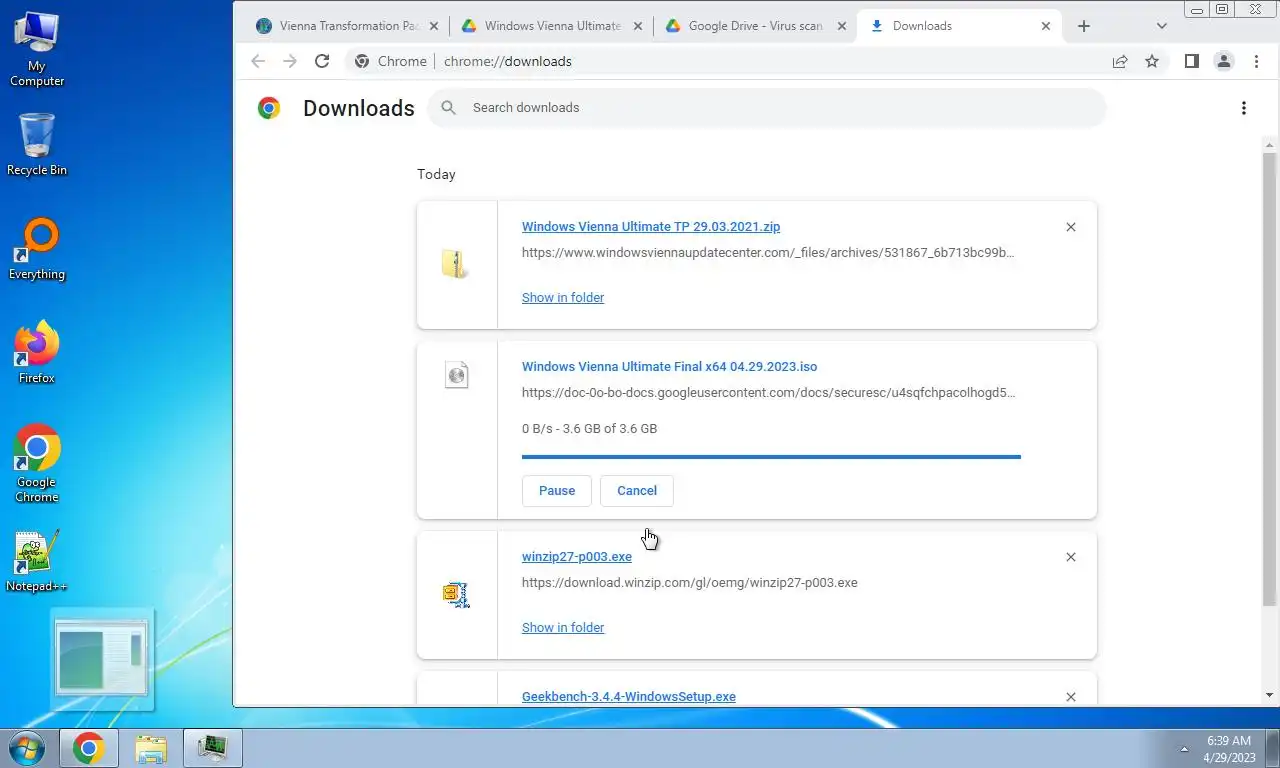Bookmark this tab with the star
This screenshot has width=1280, height=768.
point(1152,61)
